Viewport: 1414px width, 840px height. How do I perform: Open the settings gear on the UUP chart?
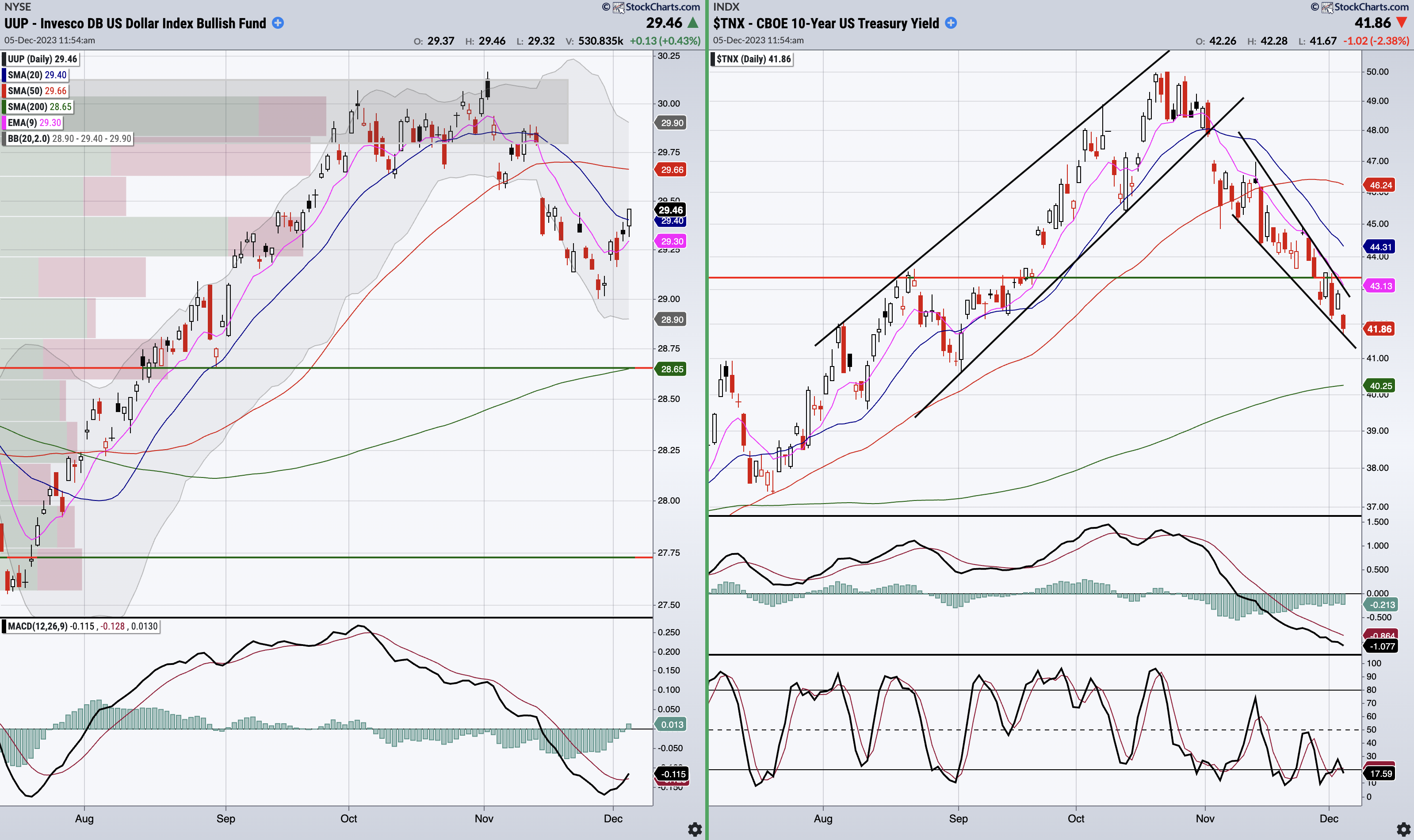[x=695, y=829]
